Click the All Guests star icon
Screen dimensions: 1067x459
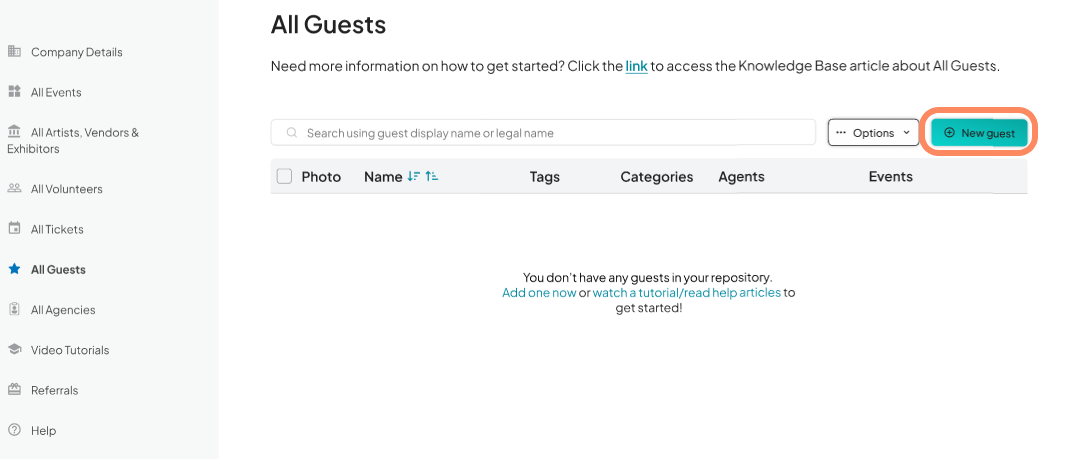14,269
